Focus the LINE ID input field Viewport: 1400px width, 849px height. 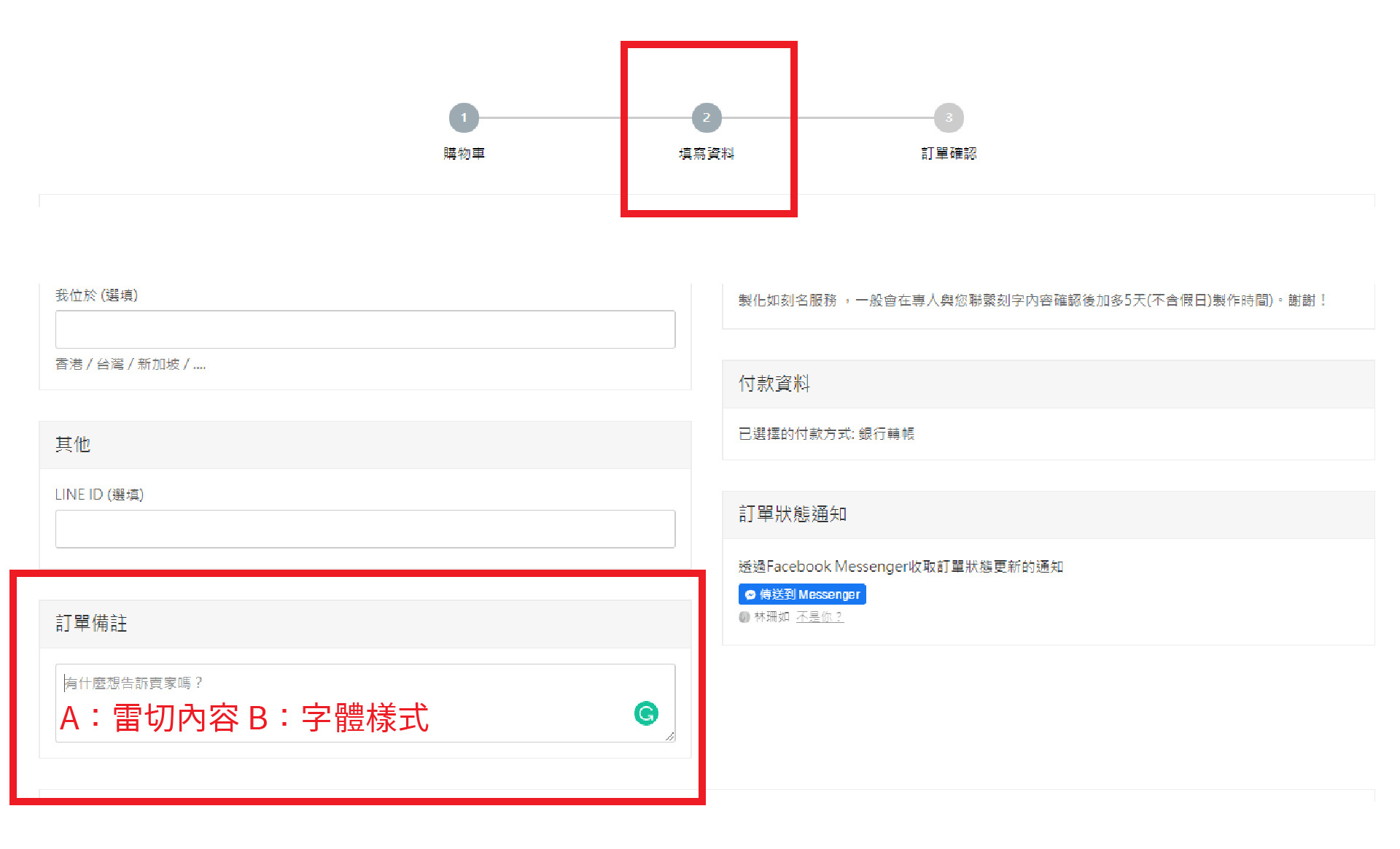(365, 529)
